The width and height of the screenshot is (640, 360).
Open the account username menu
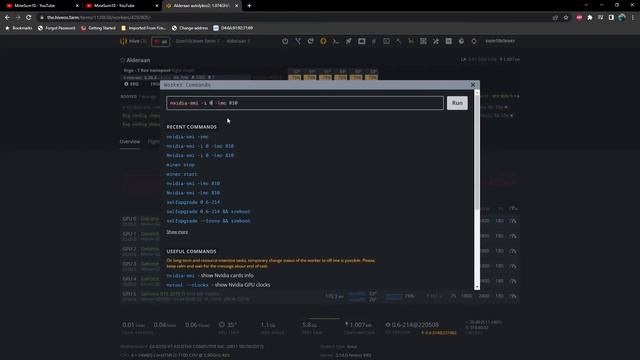500,41
